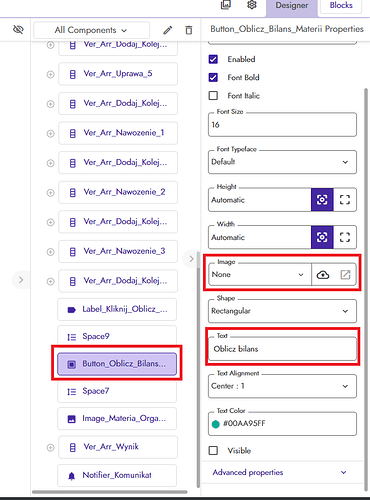The width and height of the screenshot is (370, 500).
Task: Uncheck the Enabled checkbox
Action: [213, 59]
